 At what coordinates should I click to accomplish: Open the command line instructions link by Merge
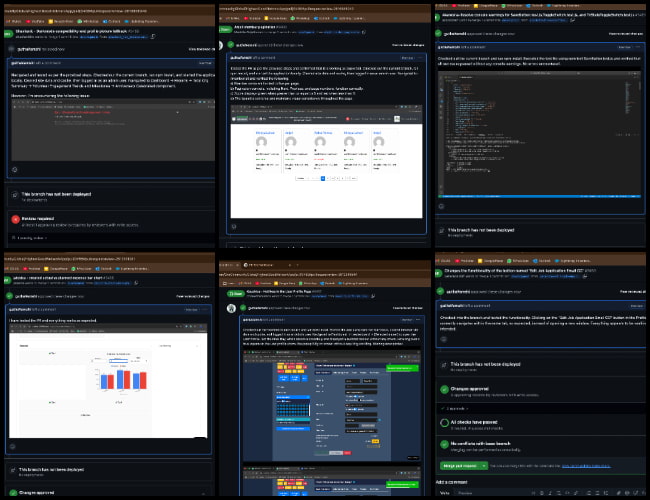586,466
